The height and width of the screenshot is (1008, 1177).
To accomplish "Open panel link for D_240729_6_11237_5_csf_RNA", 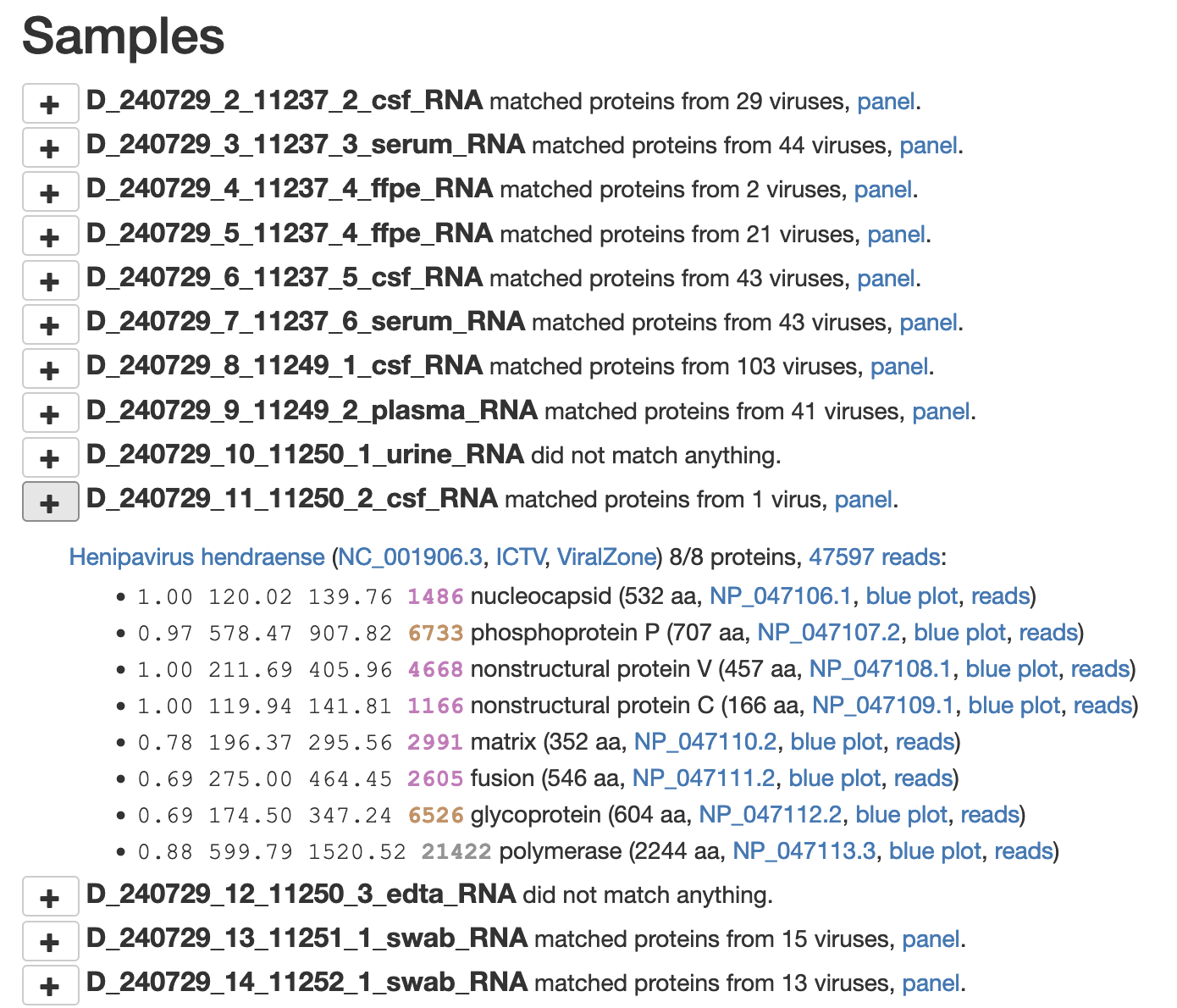I will (886, 279).
